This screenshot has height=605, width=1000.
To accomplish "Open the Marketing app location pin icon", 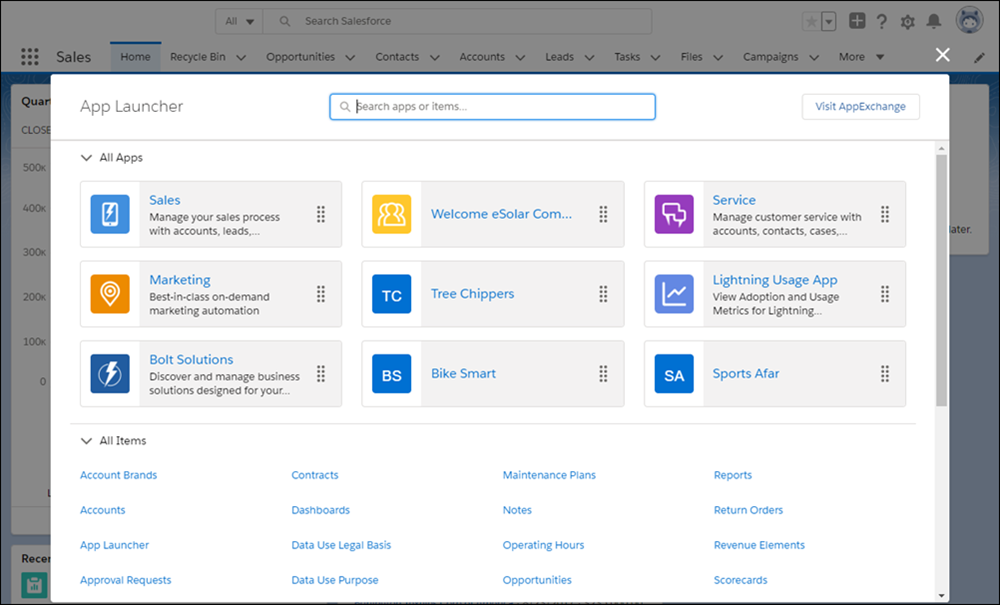I will tap(110, 294).
